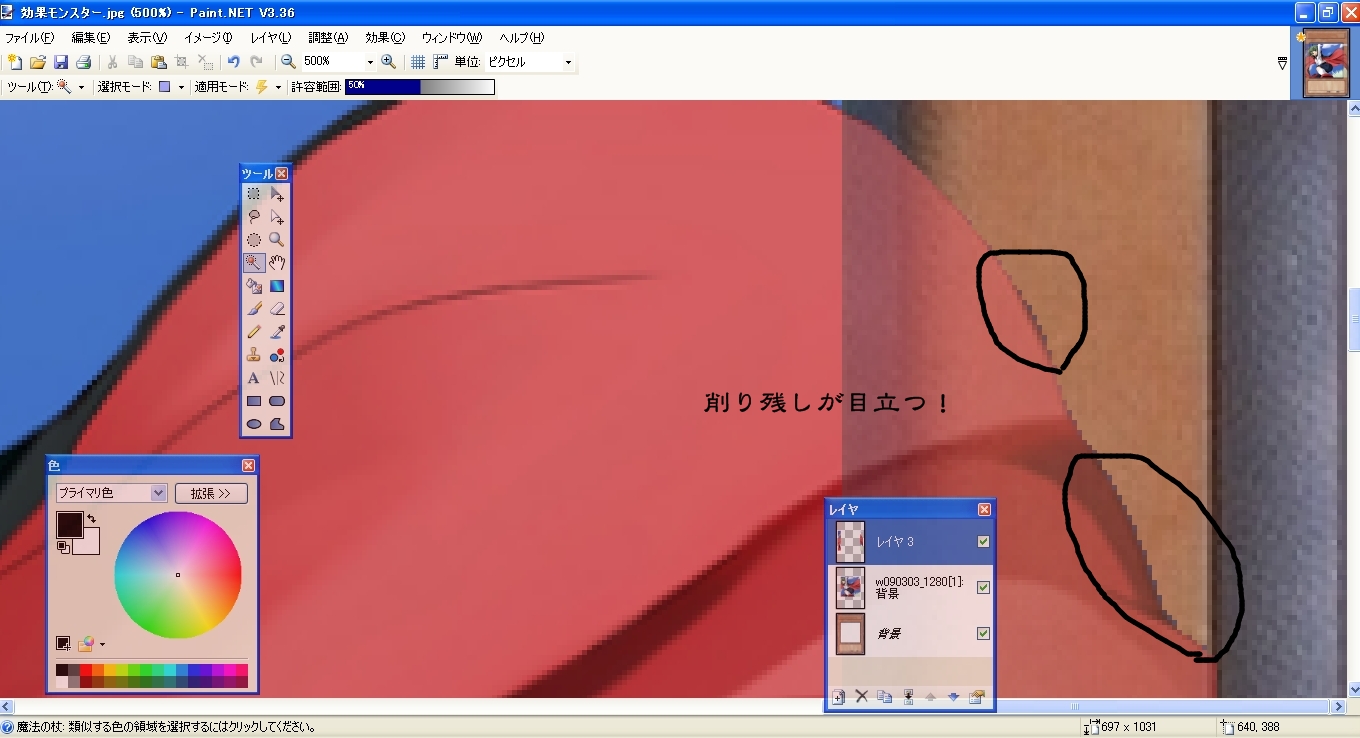Open the イメージ(I) menu
This screenshot has height=738, width=1360.
pyautogui.click(x=208, y=37)
